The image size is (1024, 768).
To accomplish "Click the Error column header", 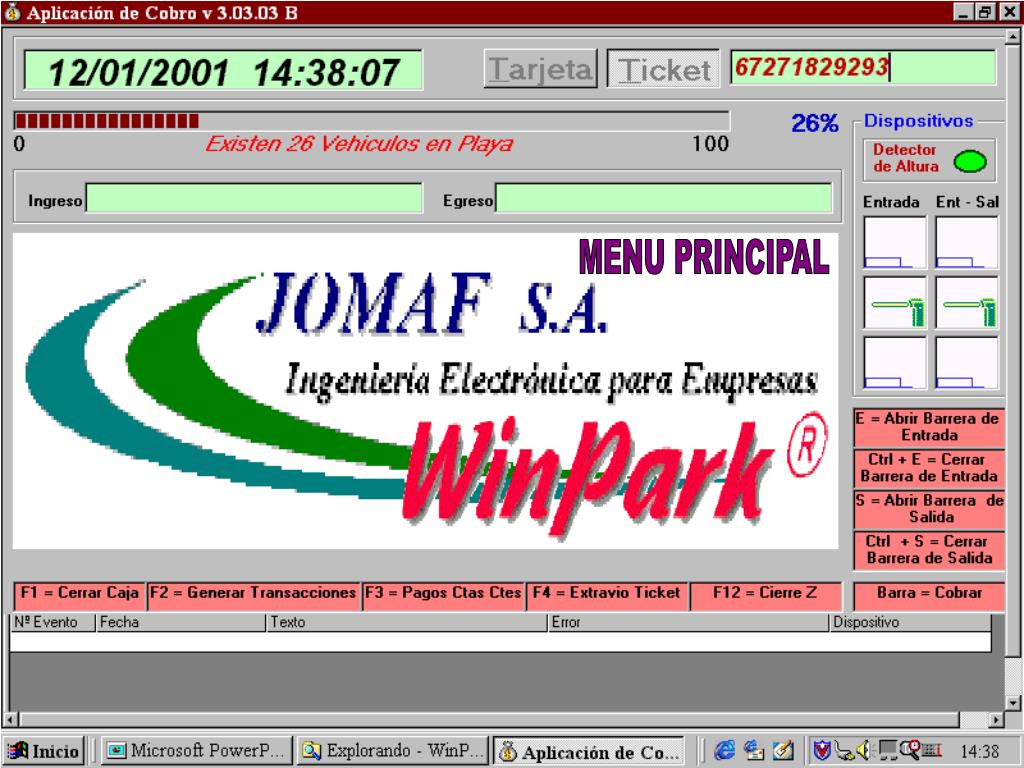I will [689, 622].
